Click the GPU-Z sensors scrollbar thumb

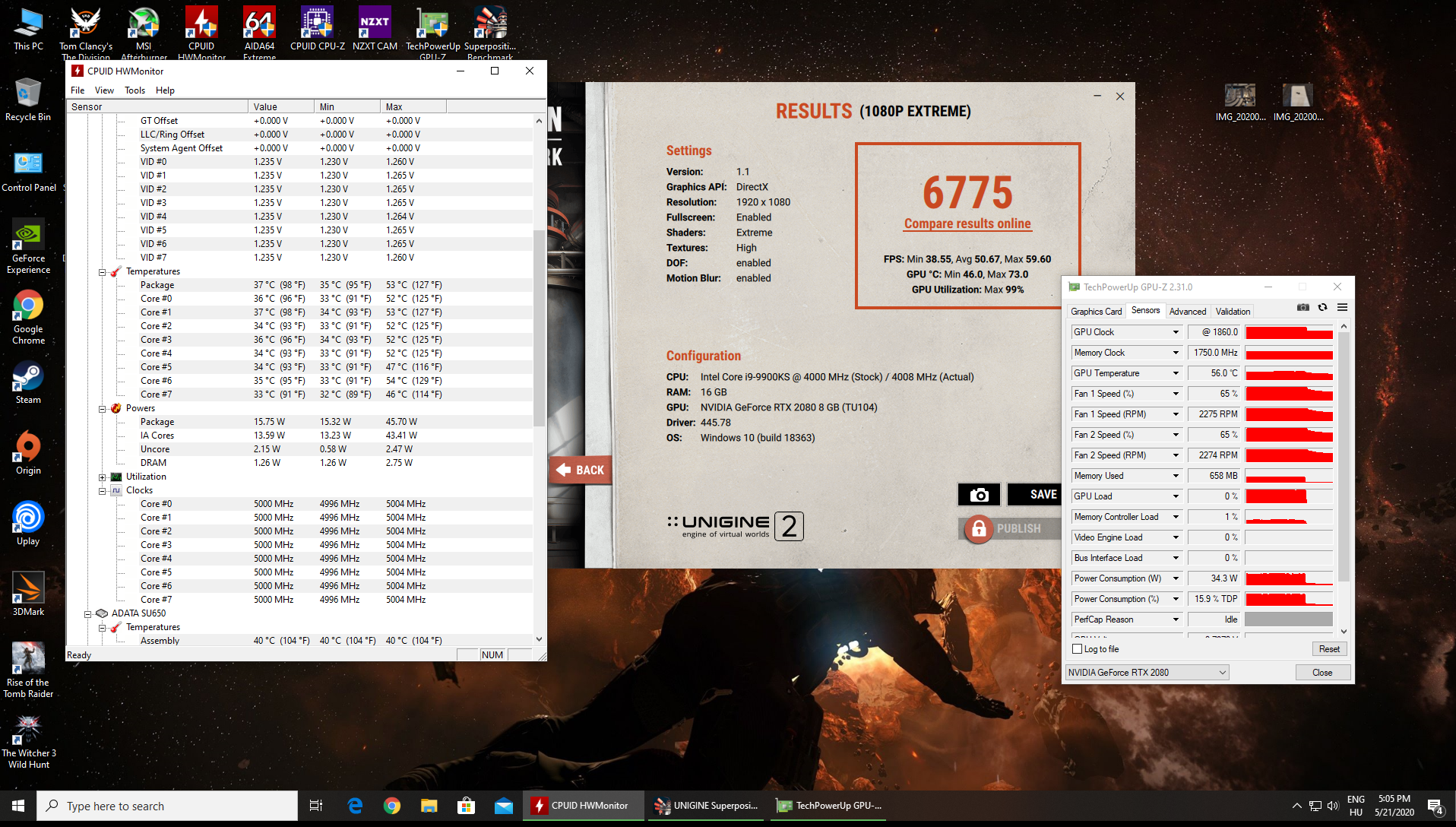pos(1344,456)
